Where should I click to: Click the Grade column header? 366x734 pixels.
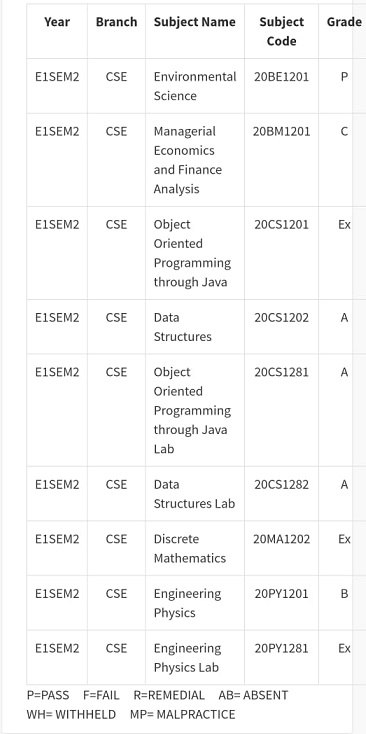344,22
